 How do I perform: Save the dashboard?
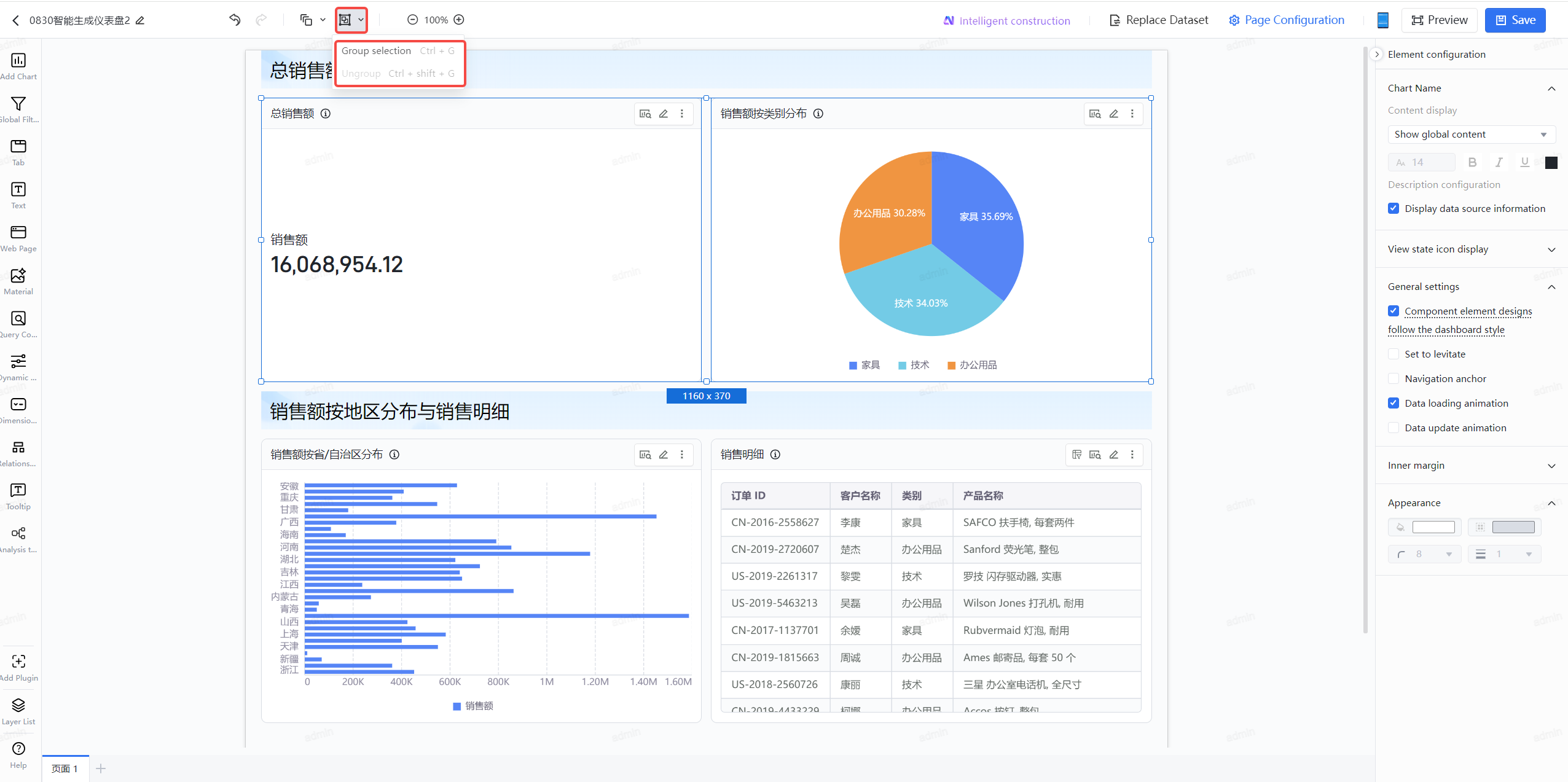1515,20
